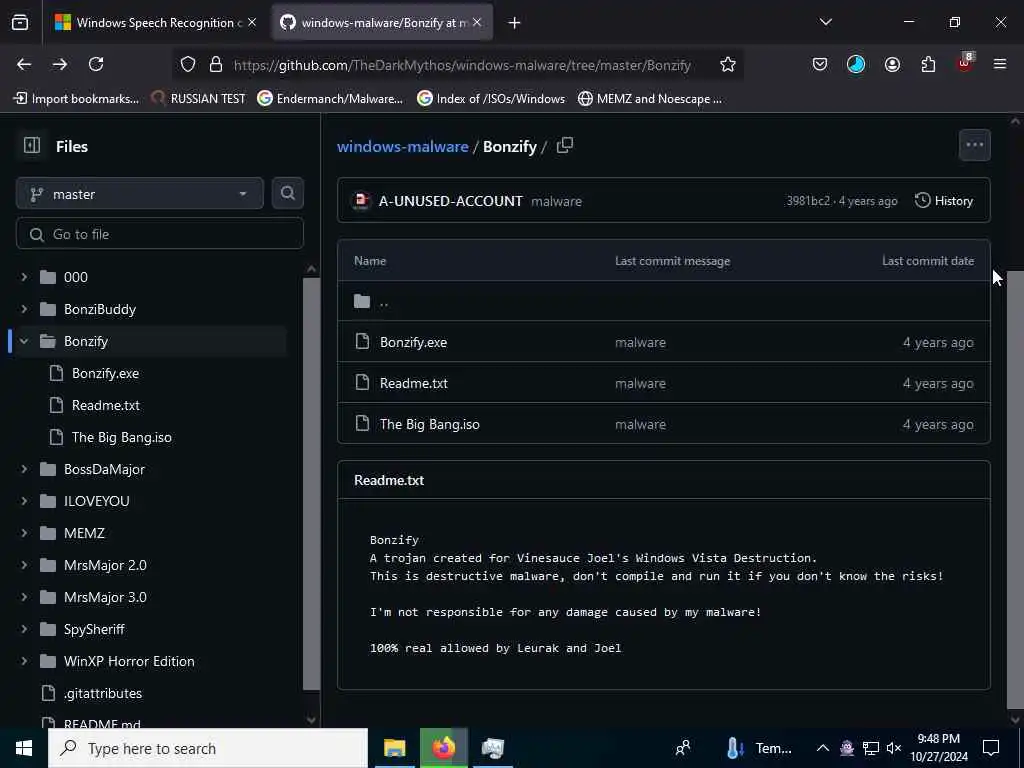Open Index of /ISOs/Windows bookmark
This screenshot has width=1024, height=768.
pyautogui.click(x=491, y=99)
